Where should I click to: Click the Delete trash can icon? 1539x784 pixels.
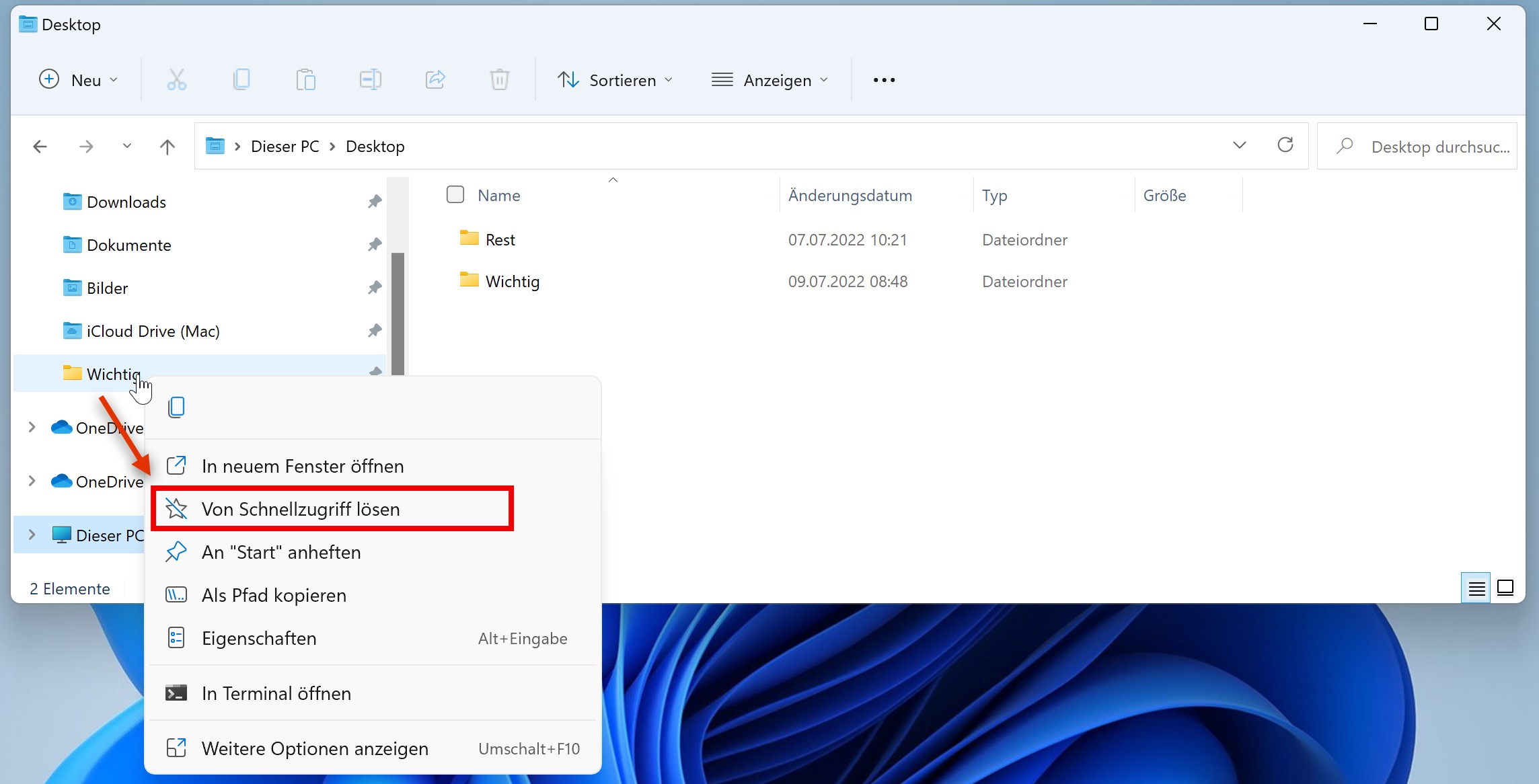point(499,80)
